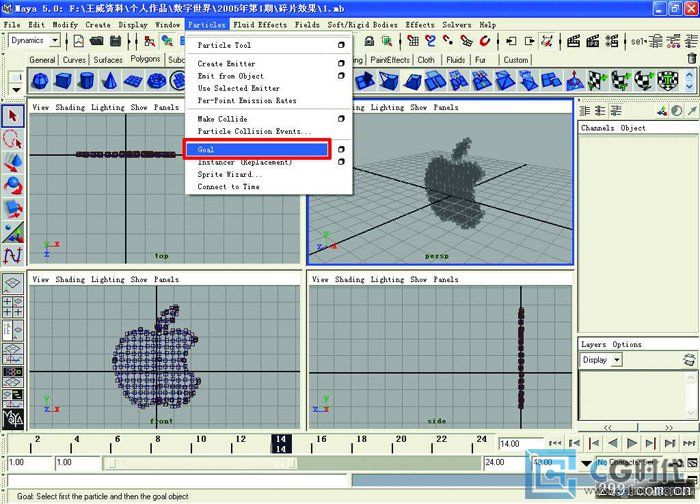Choose Goal from the Particles menu
The width and height of the screenshot is (700, 504).
257,150
